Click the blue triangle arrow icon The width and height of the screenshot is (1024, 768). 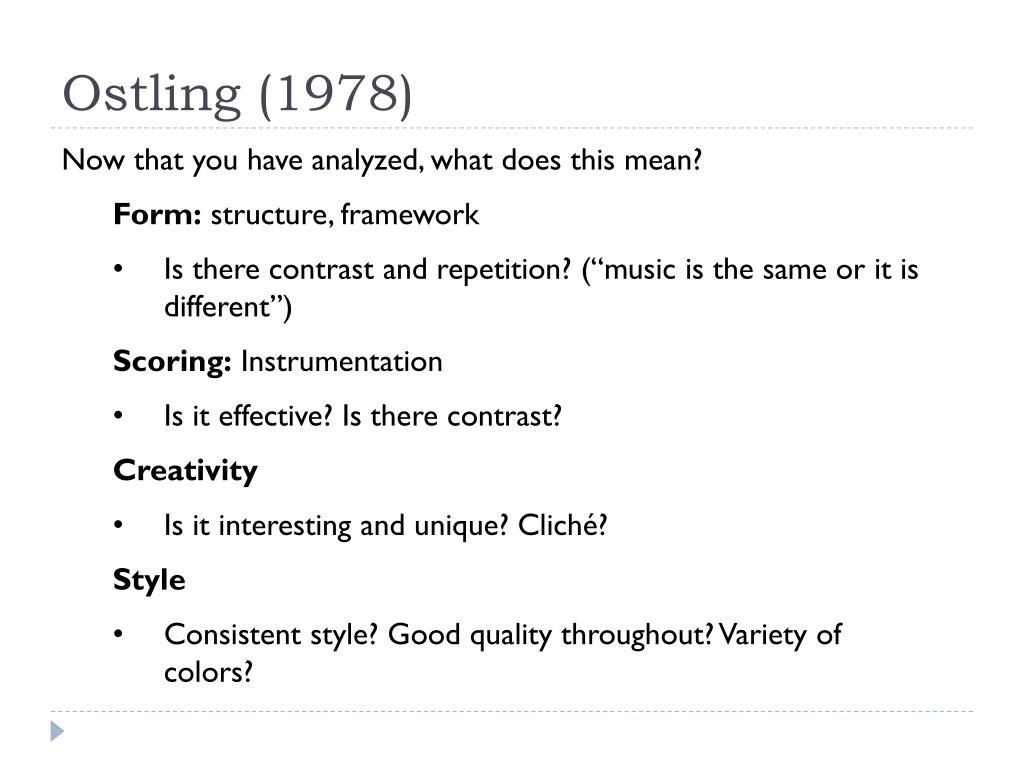click(x=57, y=731)
